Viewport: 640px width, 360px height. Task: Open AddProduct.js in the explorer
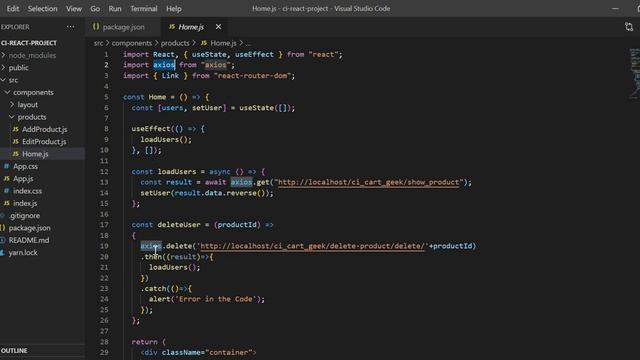tap(44, 129)
